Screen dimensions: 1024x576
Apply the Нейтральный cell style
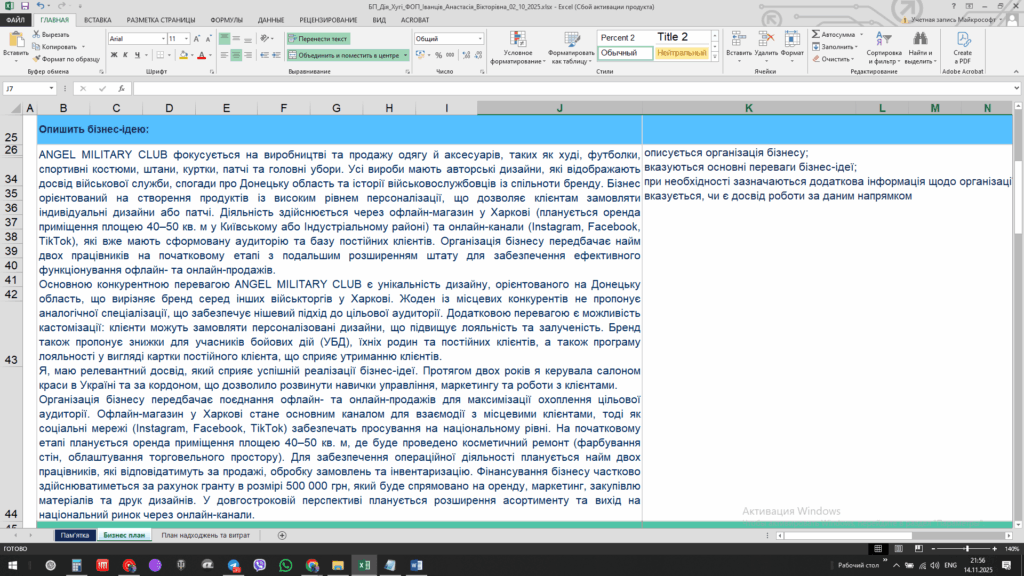pos(681,53)
